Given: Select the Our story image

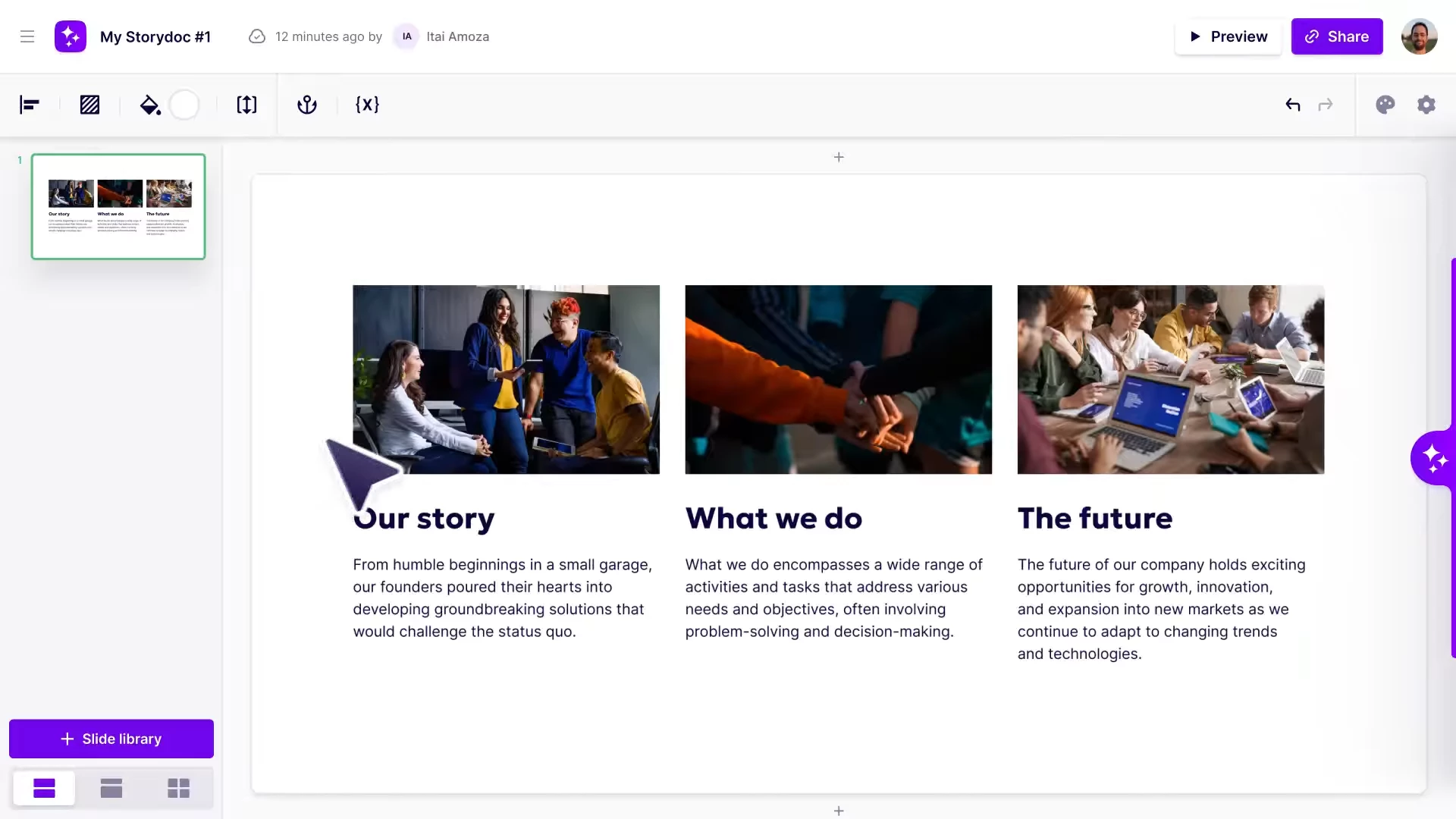Looking at the screenshot, I should click(506, 379).
